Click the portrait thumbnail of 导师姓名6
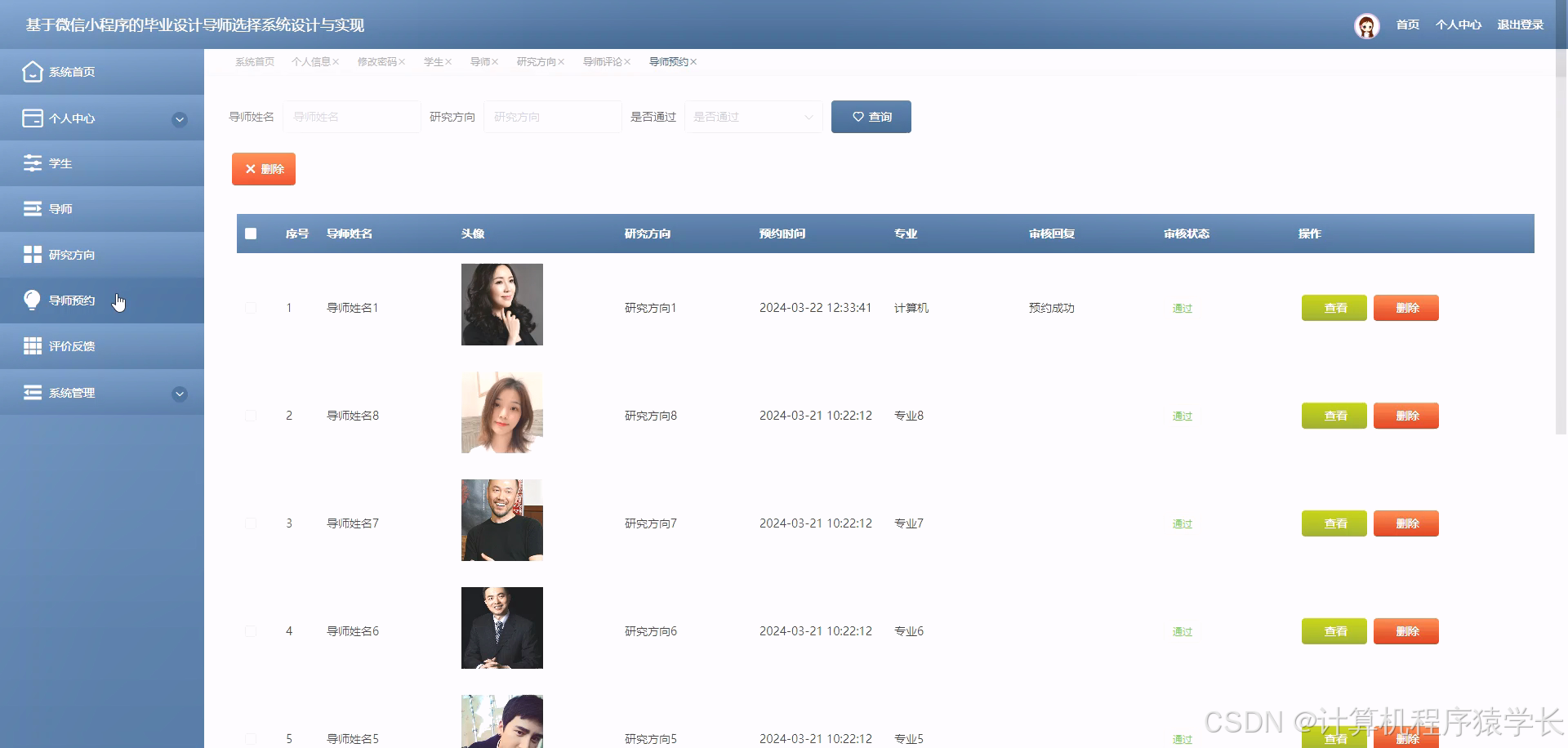The image size is (1568, 748). [x=502, y=628]
